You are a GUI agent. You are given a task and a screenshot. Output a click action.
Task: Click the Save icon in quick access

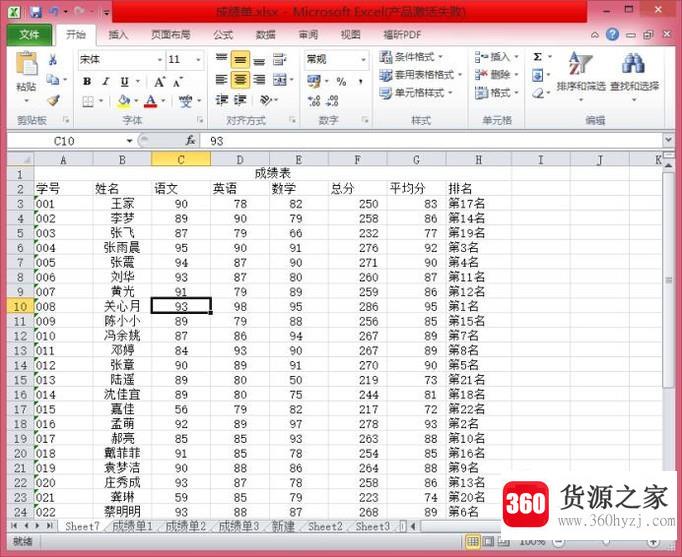pos(36,12)
